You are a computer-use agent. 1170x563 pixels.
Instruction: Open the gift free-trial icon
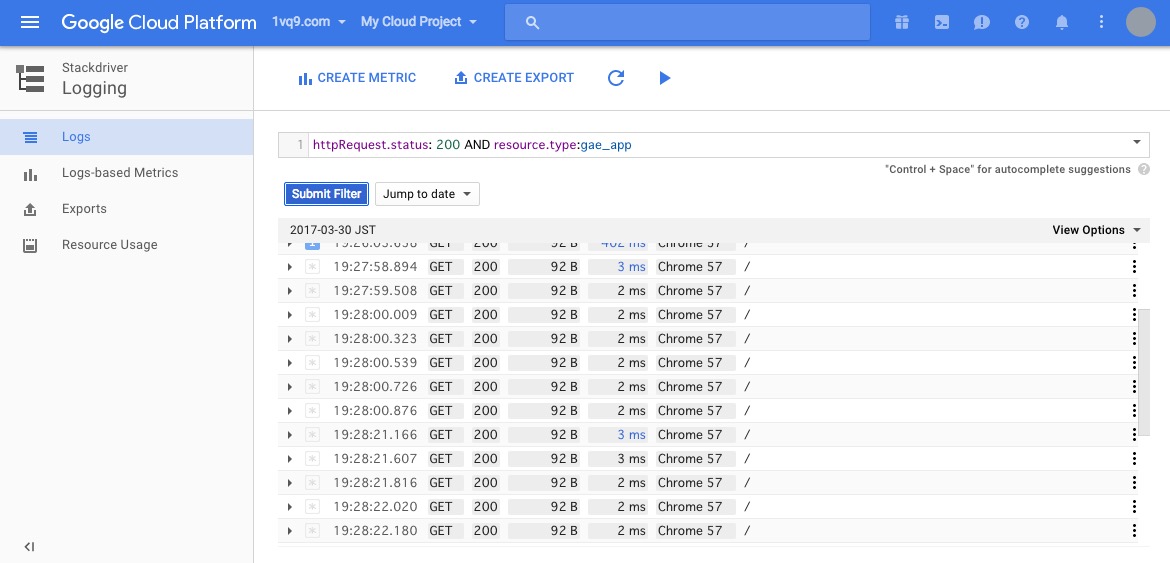pyautogui.click(x=902, y=22)
